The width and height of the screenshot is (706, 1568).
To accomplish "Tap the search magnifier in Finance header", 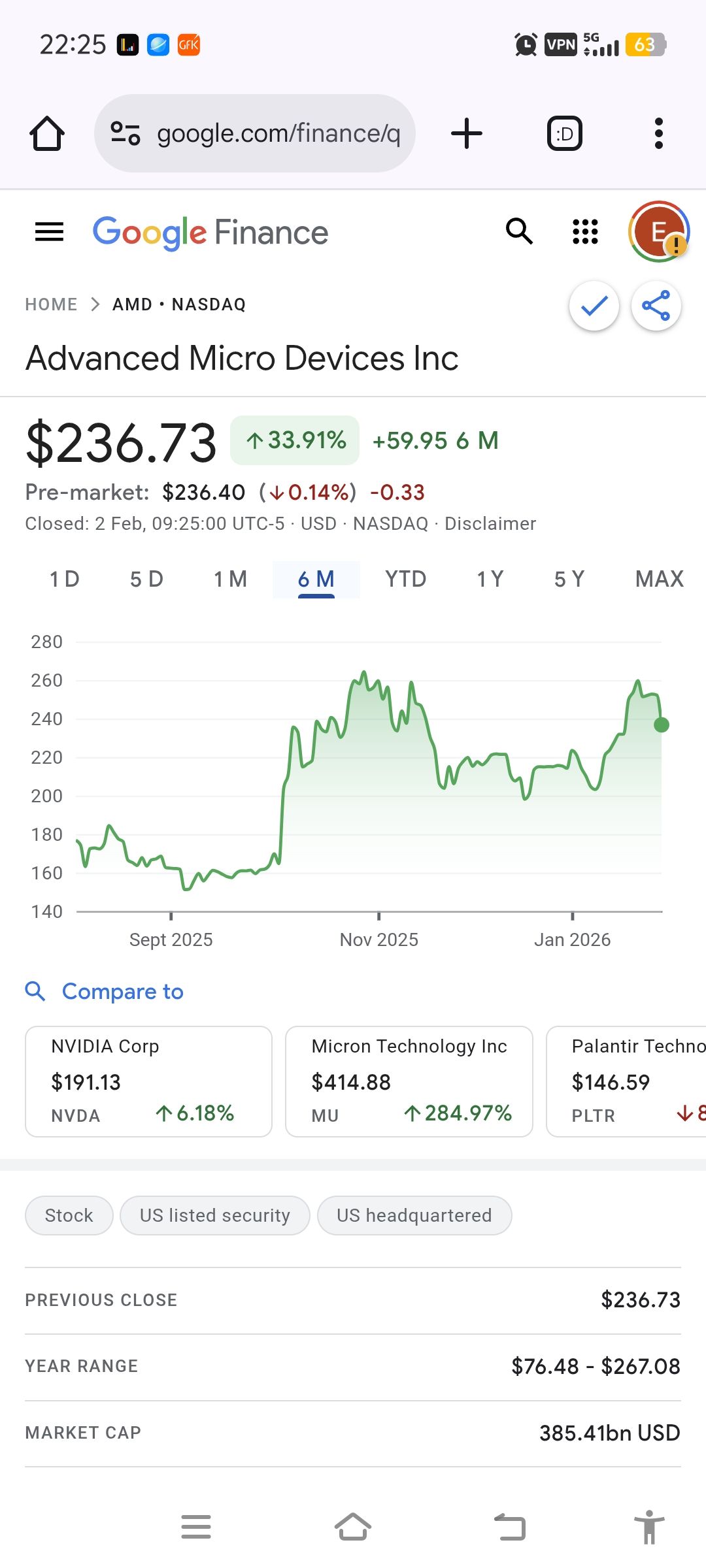I will (520, 231).
